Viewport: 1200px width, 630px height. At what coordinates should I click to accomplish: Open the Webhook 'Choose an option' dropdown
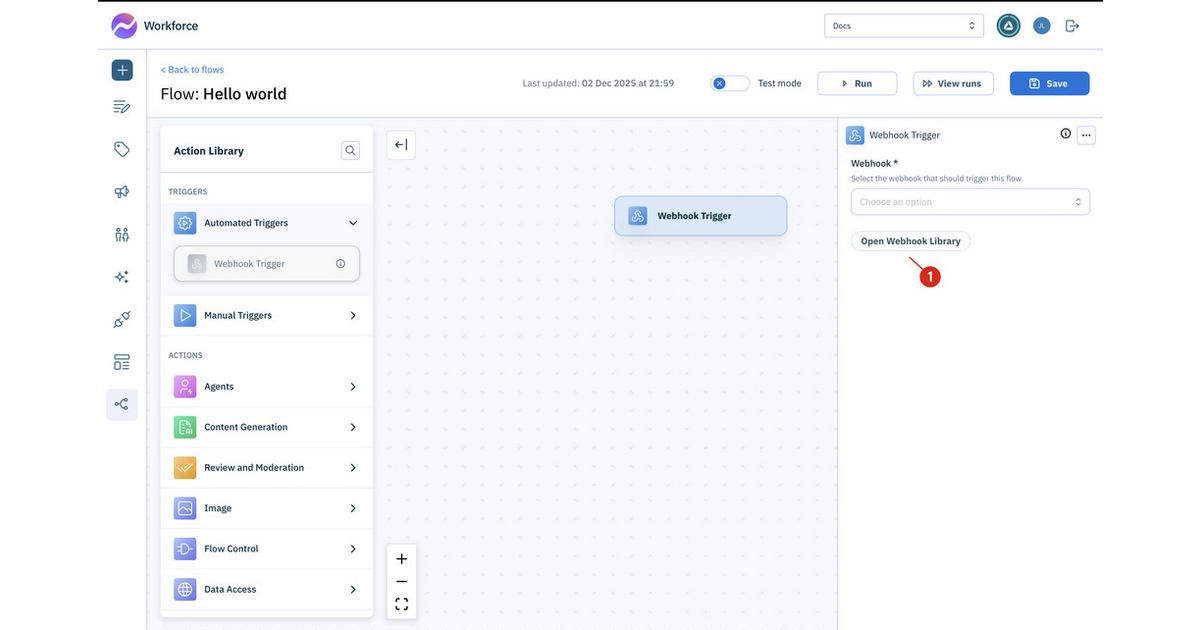tap(970, 202)
